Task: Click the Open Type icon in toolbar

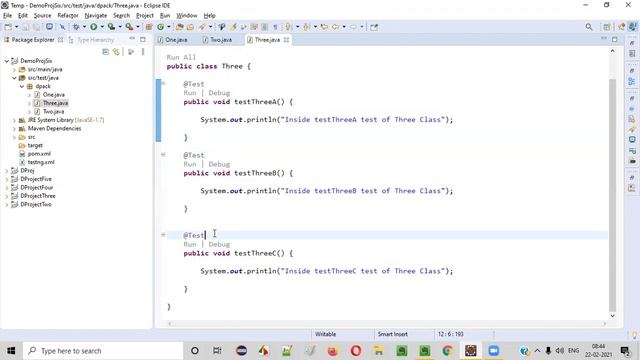Action: [179, 27]
